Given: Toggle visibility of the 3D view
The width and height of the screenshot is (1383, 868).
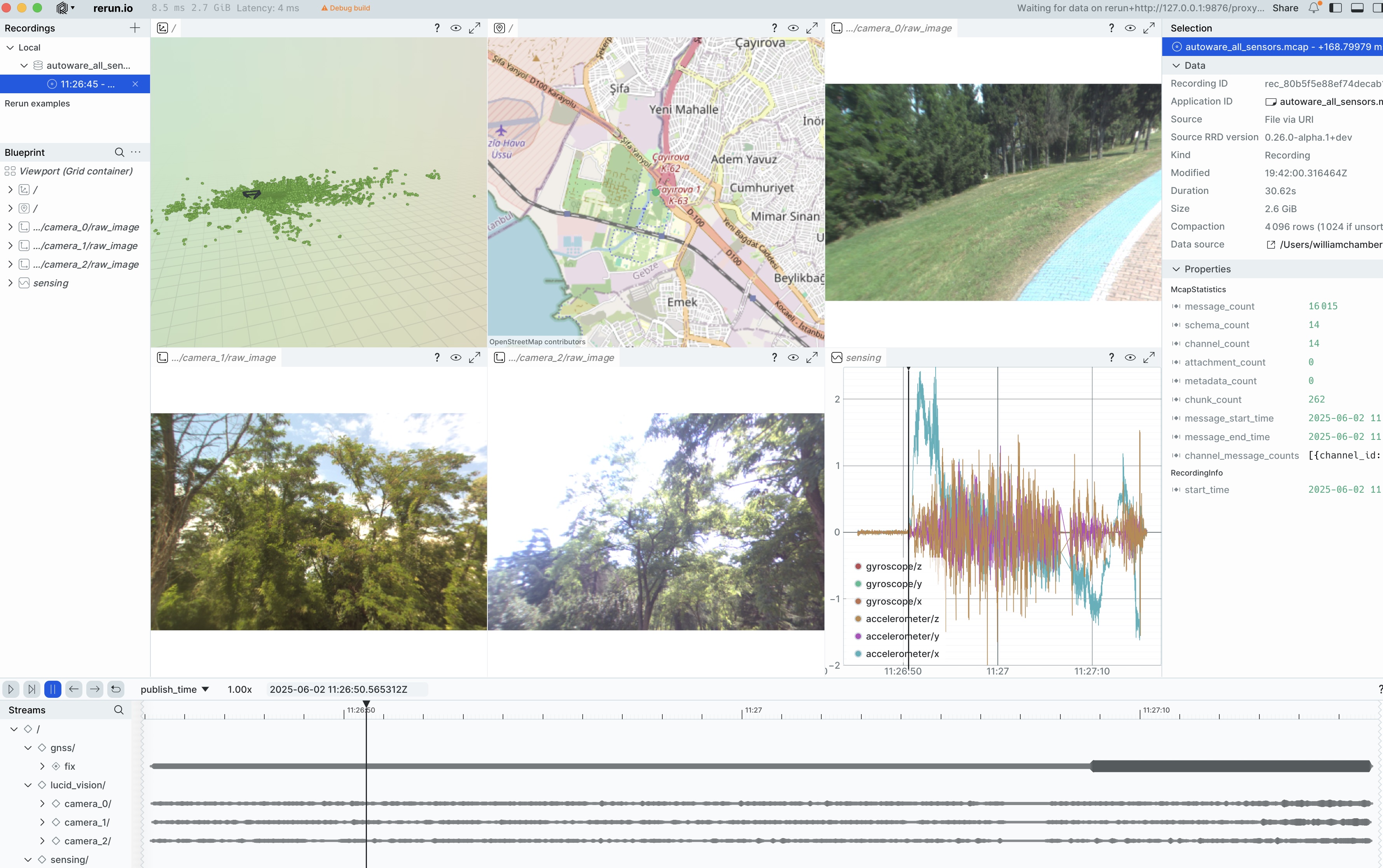Looking at the screenshot, I should (x=456, y=28).
